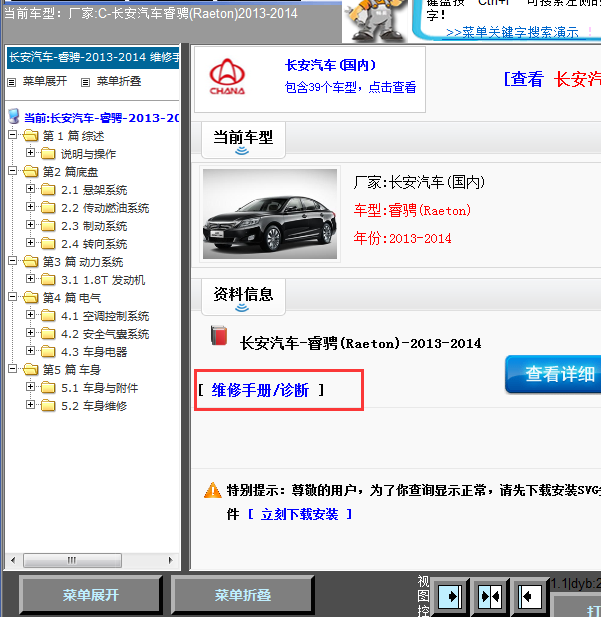Select 当前:长安汽车-睿骋 tree root node
Image resolution: width=601 pixels, height=617 pixels.
pos(102,118)
